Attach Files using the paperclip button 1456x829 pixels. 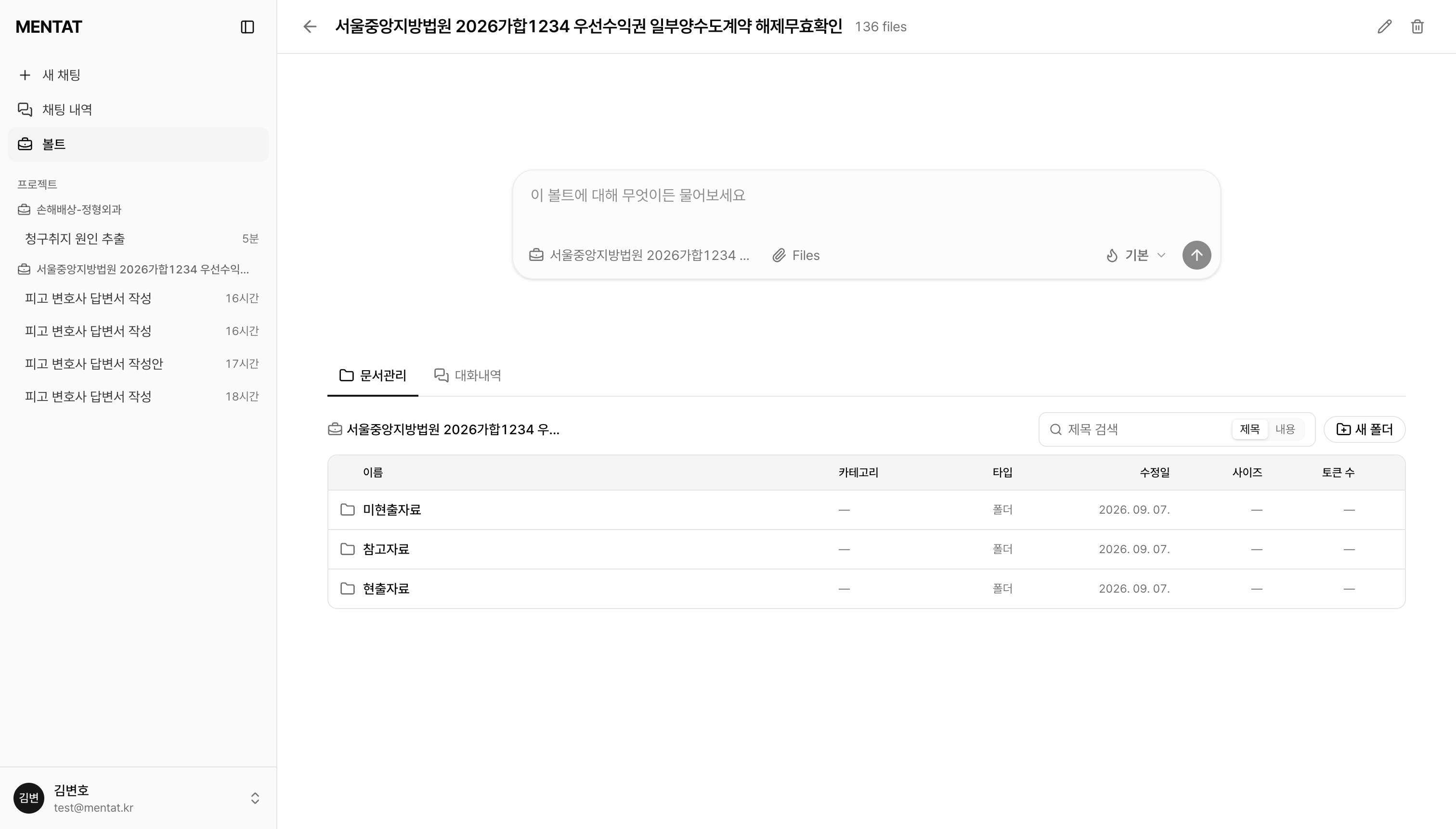point(795,255)
